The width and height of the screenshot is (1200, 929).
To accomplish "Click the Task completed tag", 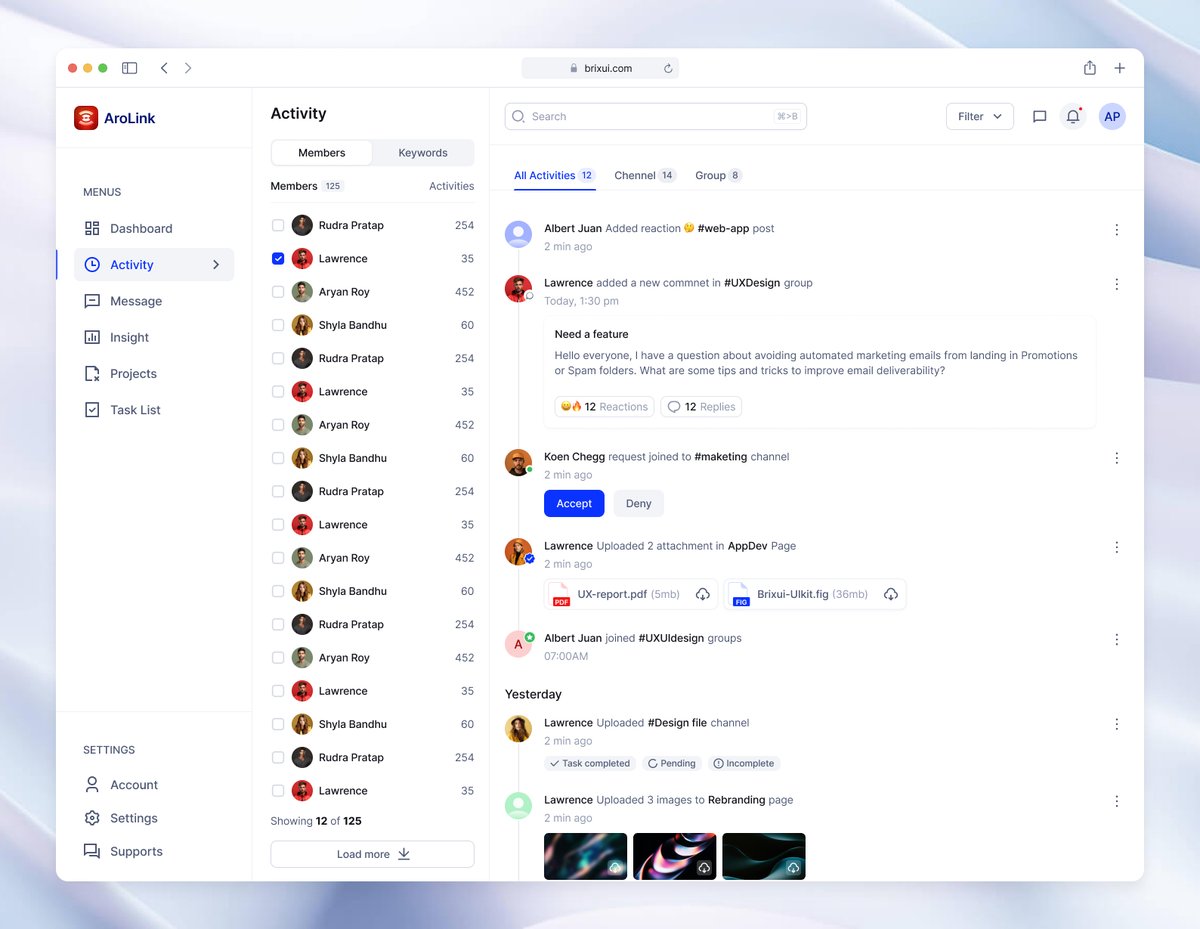I will (590, 763).
